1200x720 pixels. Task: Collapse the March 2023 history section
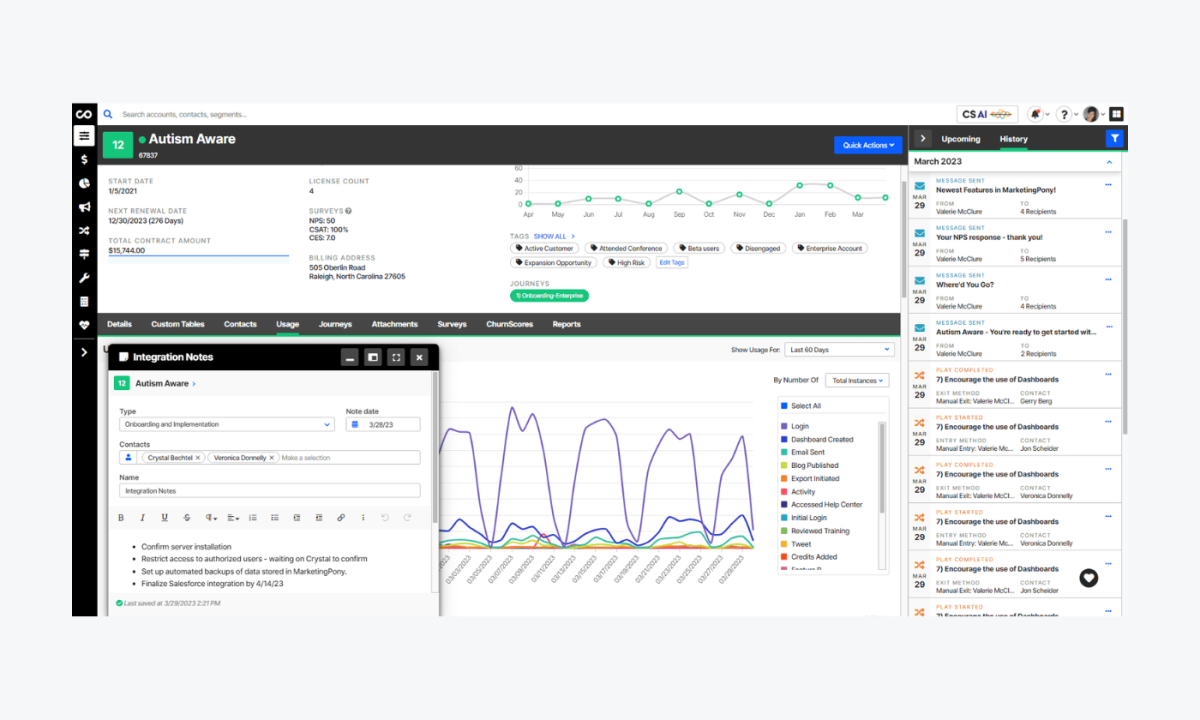pos(1108,161)
